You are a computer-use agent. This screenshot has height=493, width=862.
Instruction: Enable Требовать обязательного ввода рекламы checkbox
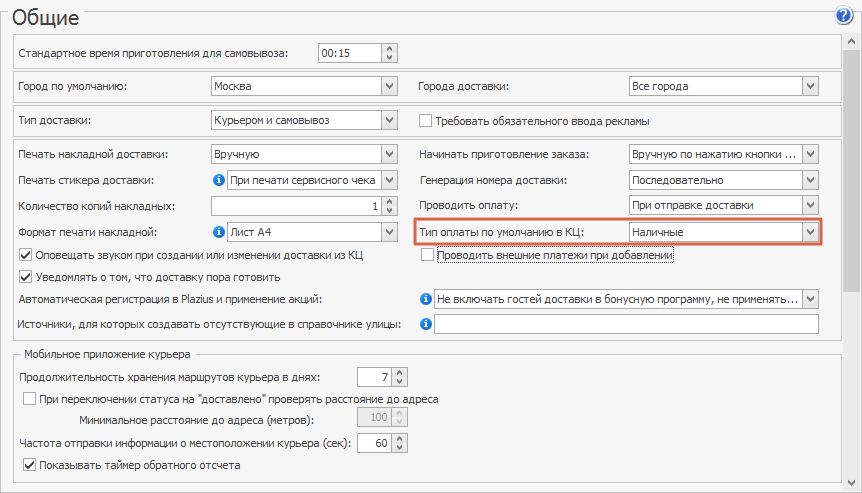426,120
